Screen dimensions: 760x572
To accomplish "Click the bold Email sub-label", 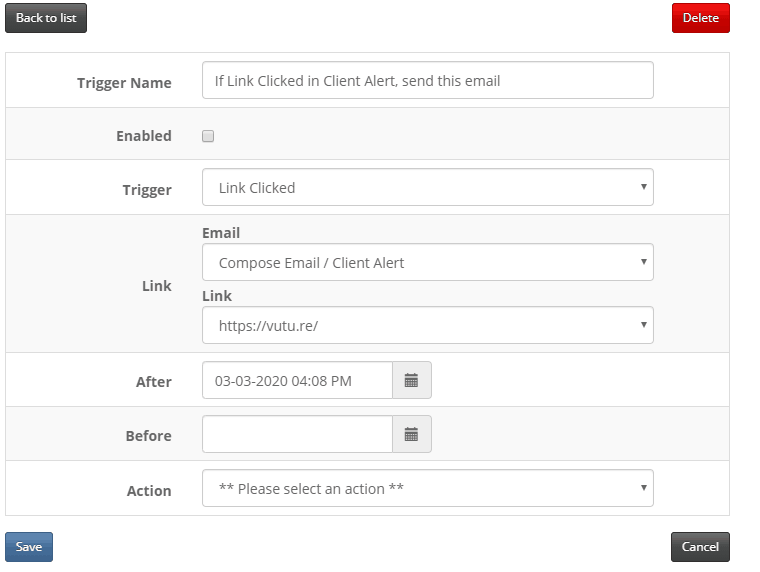I will [221, 233].
